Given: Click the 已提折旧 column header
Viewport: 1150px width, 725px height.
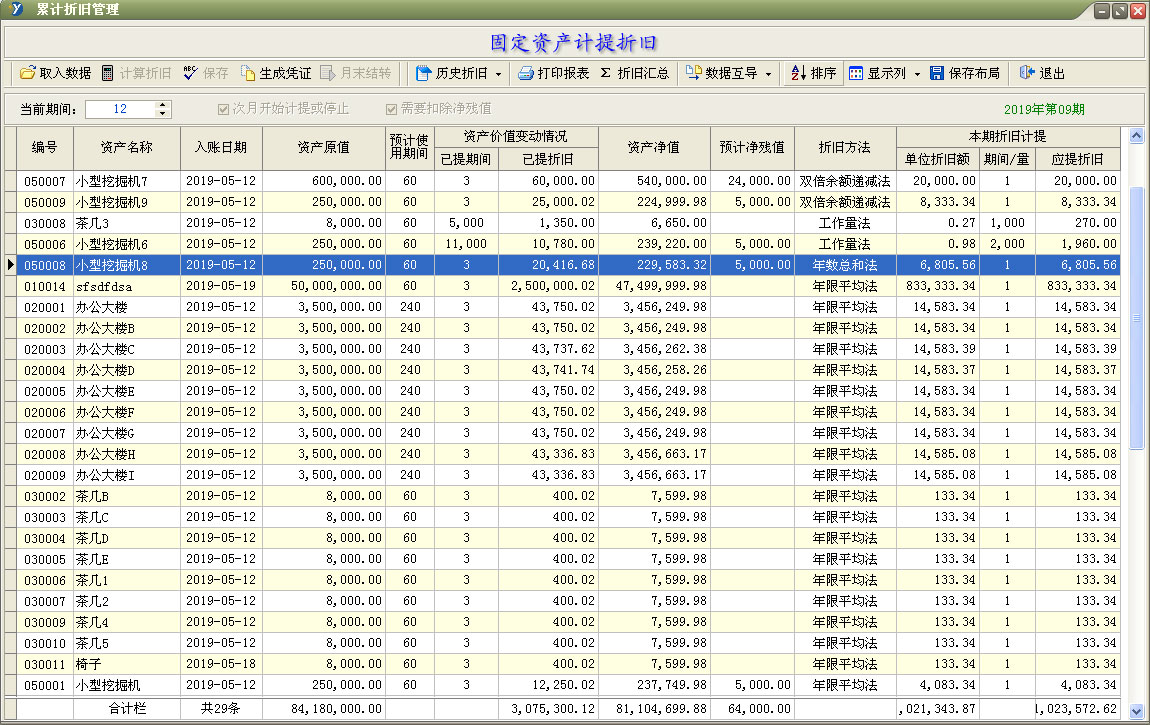Looking at the screenshot, I should point(548,159).
